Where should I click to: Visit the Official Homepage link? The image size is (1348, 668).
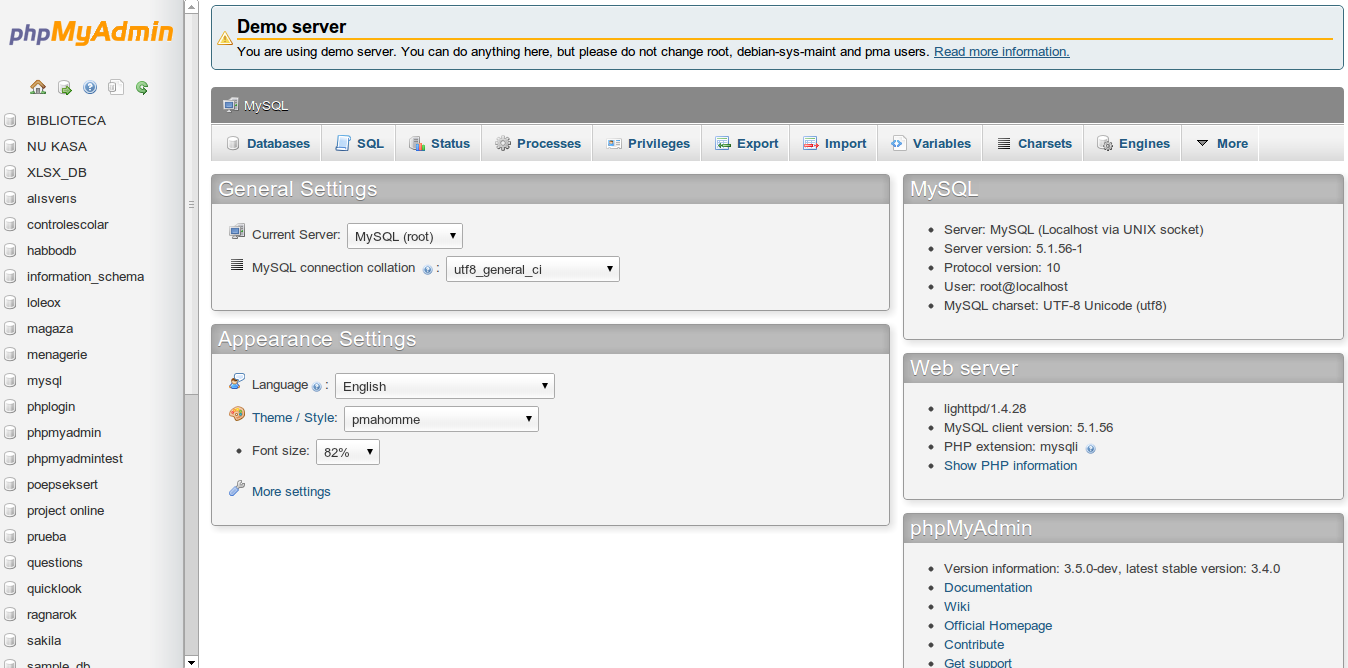pyautogui.click(x=998, y=625)
